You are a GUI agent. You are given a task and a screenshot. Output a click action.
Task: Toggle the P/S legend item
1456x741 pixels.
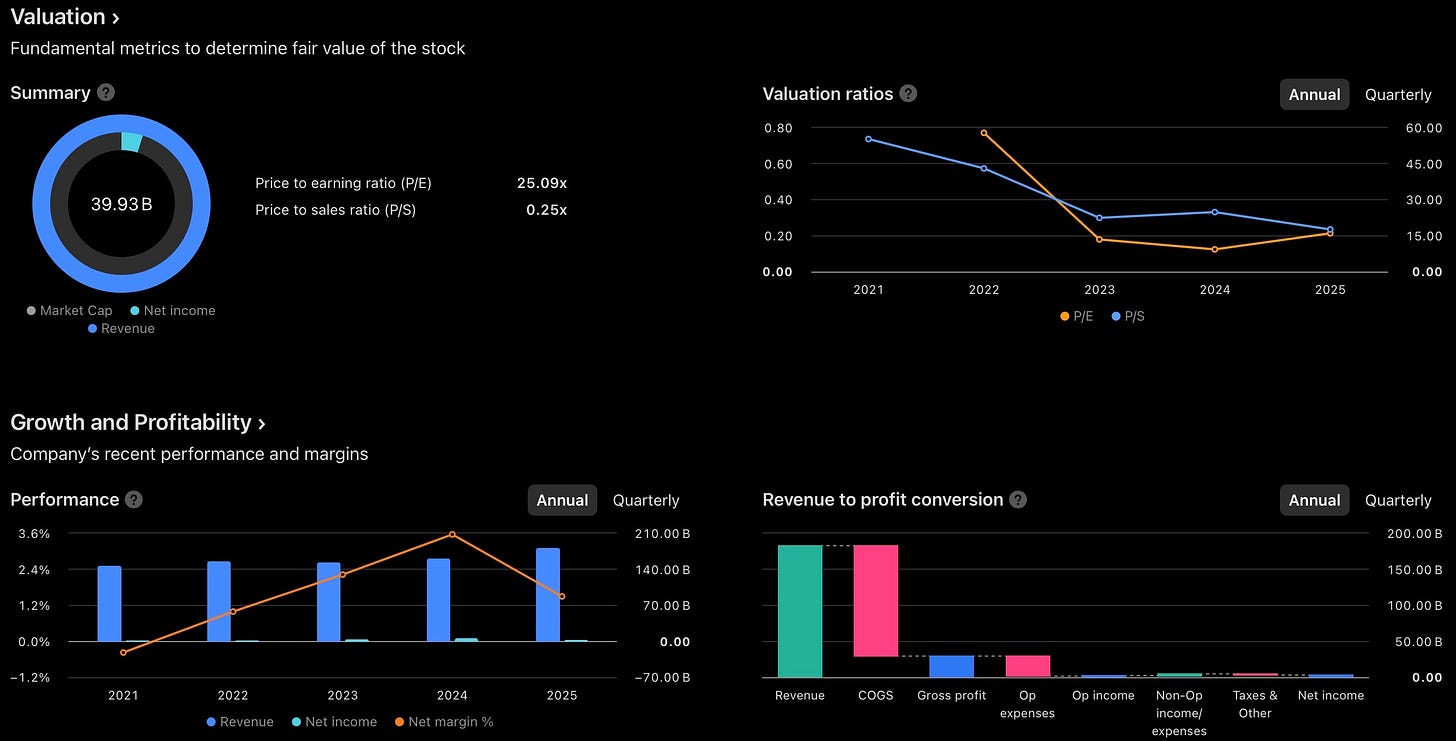point(1127,316)
